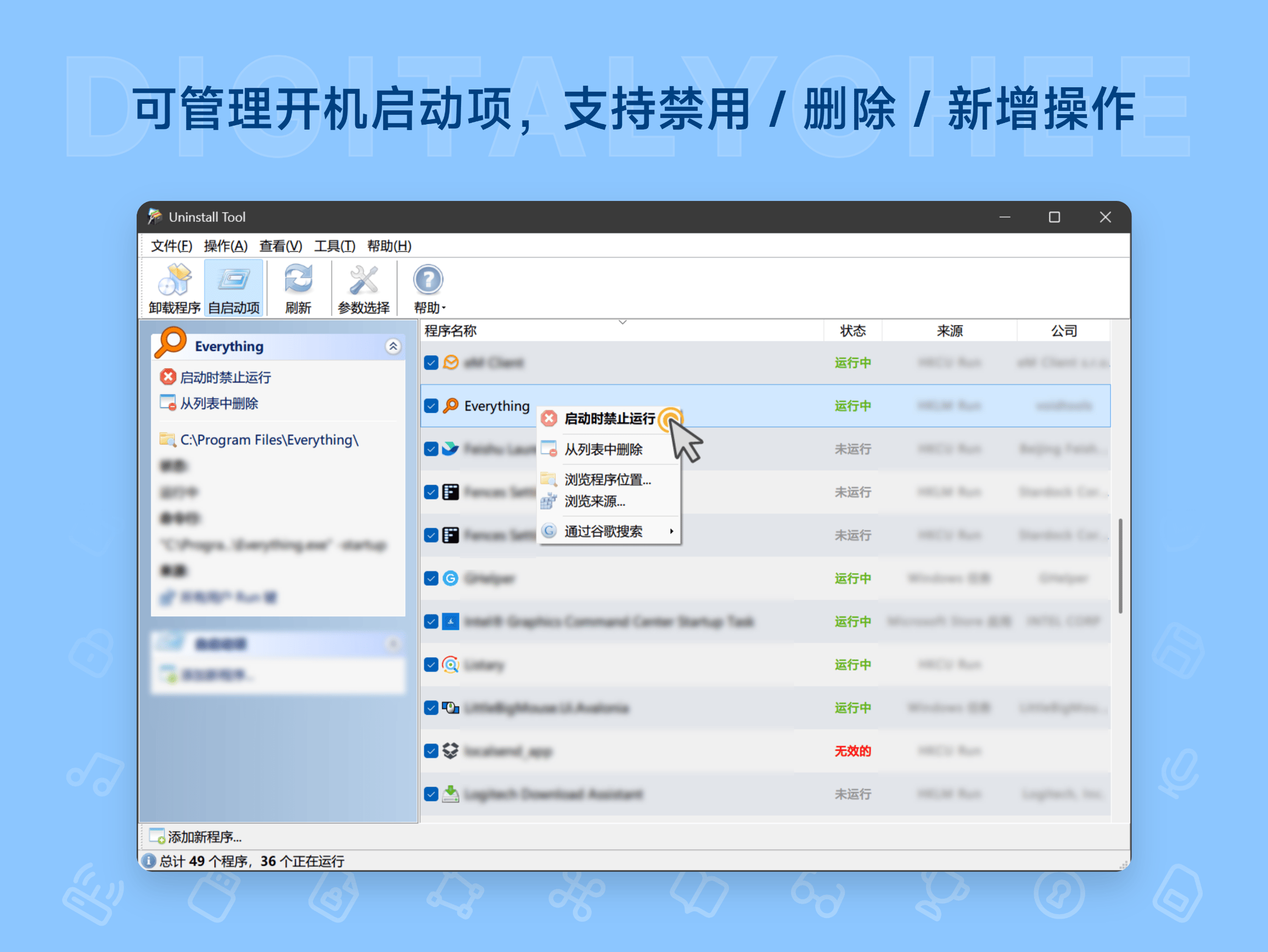
Task: Open the C:\Program Files\Everything\ path link
Action: coord(270,440)
